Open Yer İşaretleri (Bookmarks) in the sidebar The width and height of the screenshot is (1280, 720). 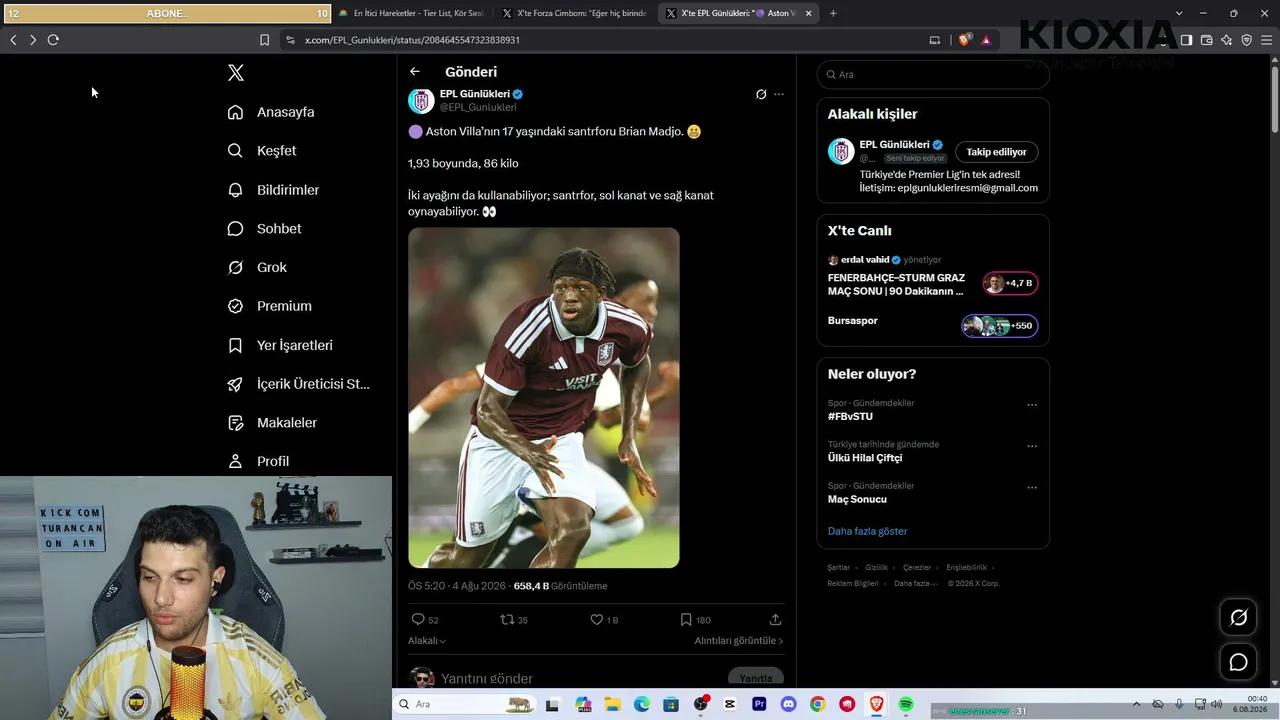click(280, 345)
